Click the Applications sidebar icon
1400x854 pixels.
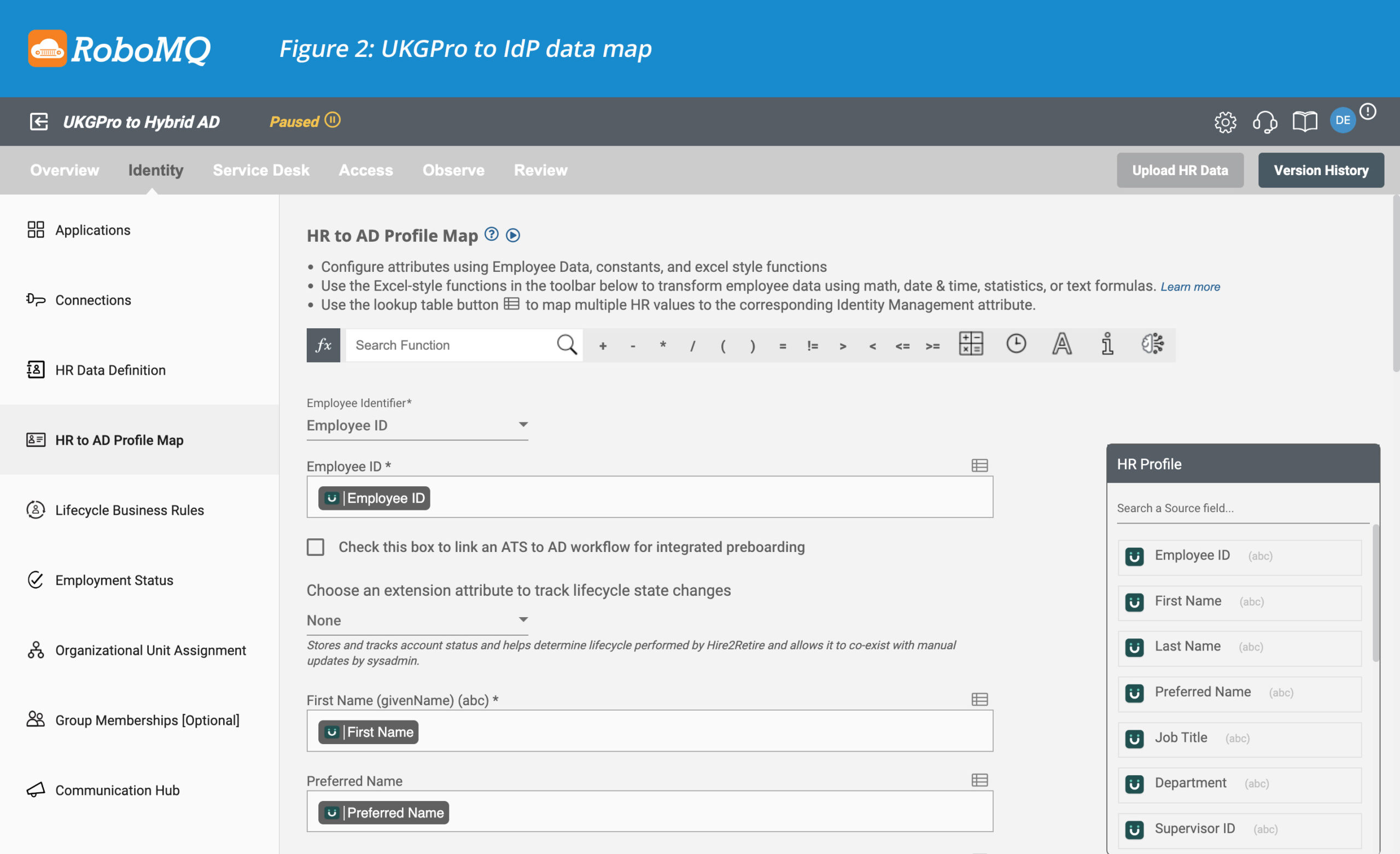(36, 230)
